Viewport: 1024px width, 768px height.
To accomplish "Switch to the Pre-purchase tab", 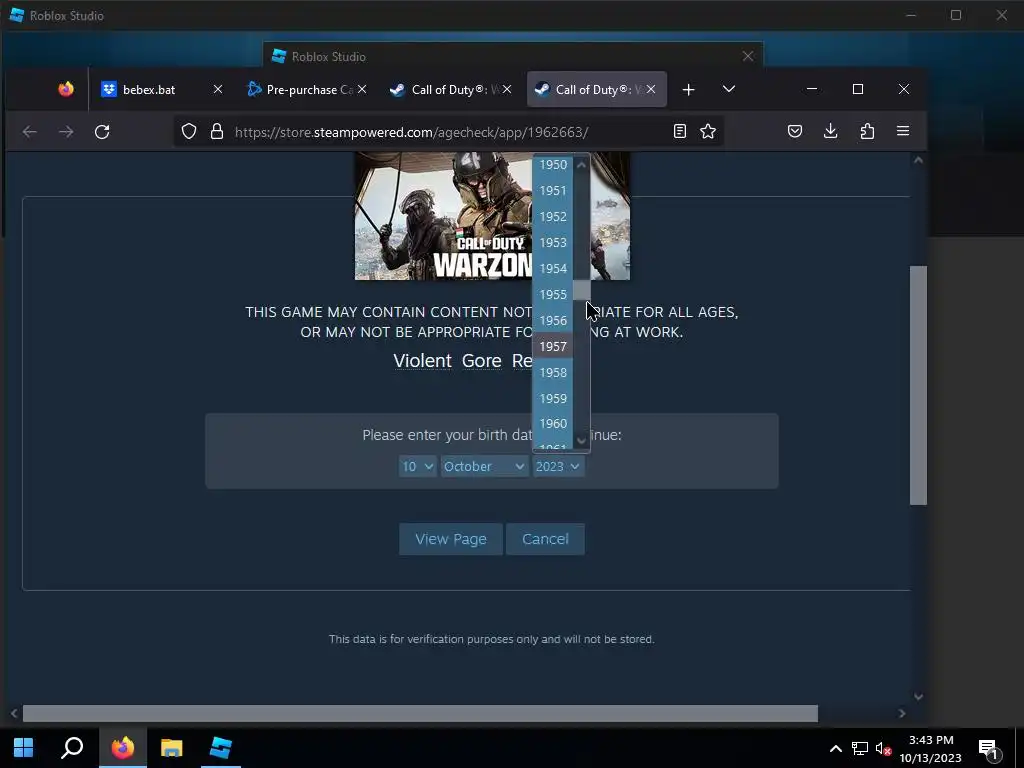I will click(307, 89).
